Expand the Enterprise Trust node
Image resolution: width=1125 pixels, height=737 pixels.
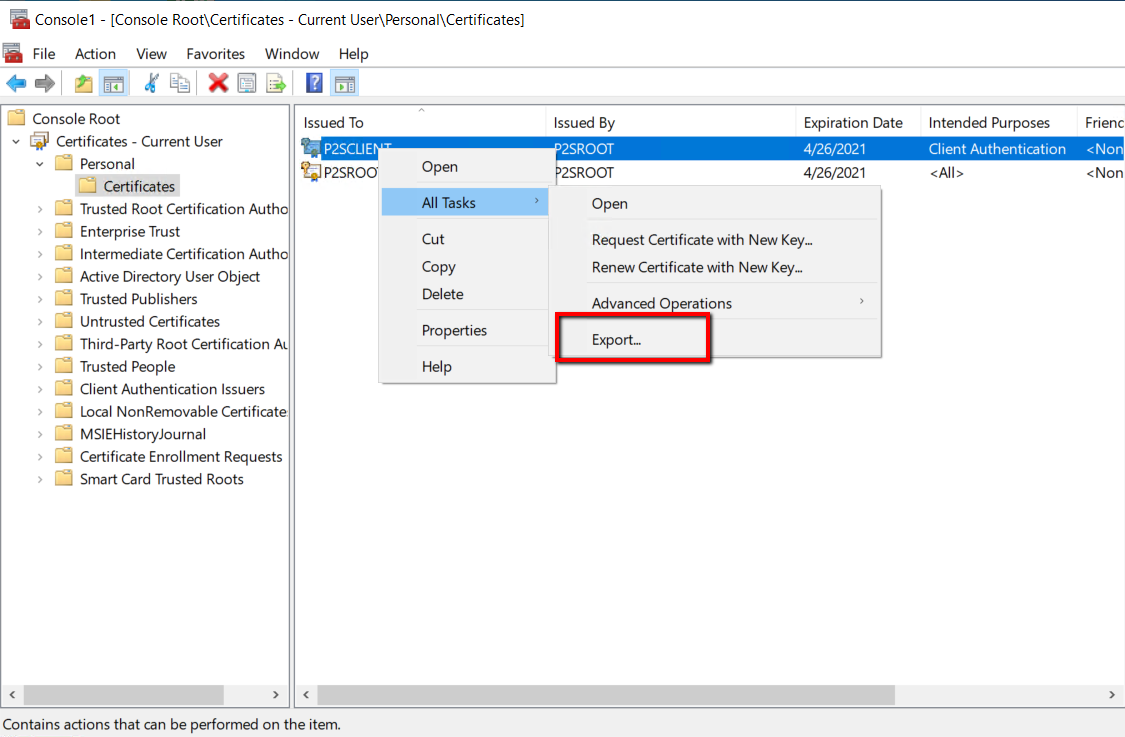click(40, 231)
